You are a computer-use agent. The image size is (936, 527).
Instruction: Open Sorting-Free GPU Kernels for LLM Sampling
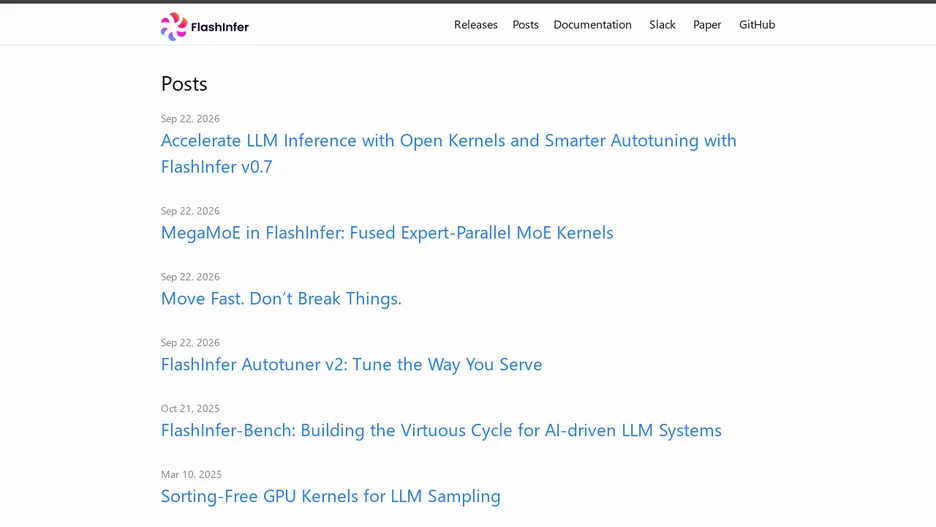(x=331, y=496)
